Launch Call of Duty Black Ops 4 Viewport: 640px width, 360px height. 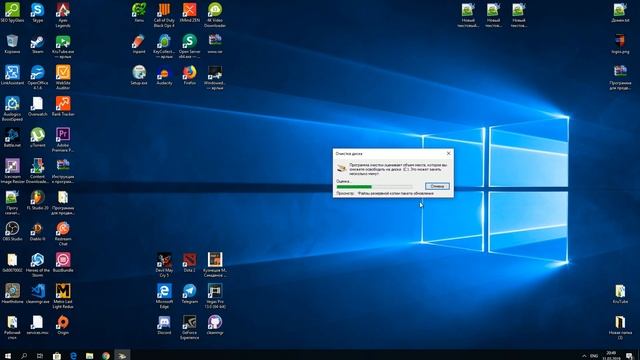click(x=164, y=15)
